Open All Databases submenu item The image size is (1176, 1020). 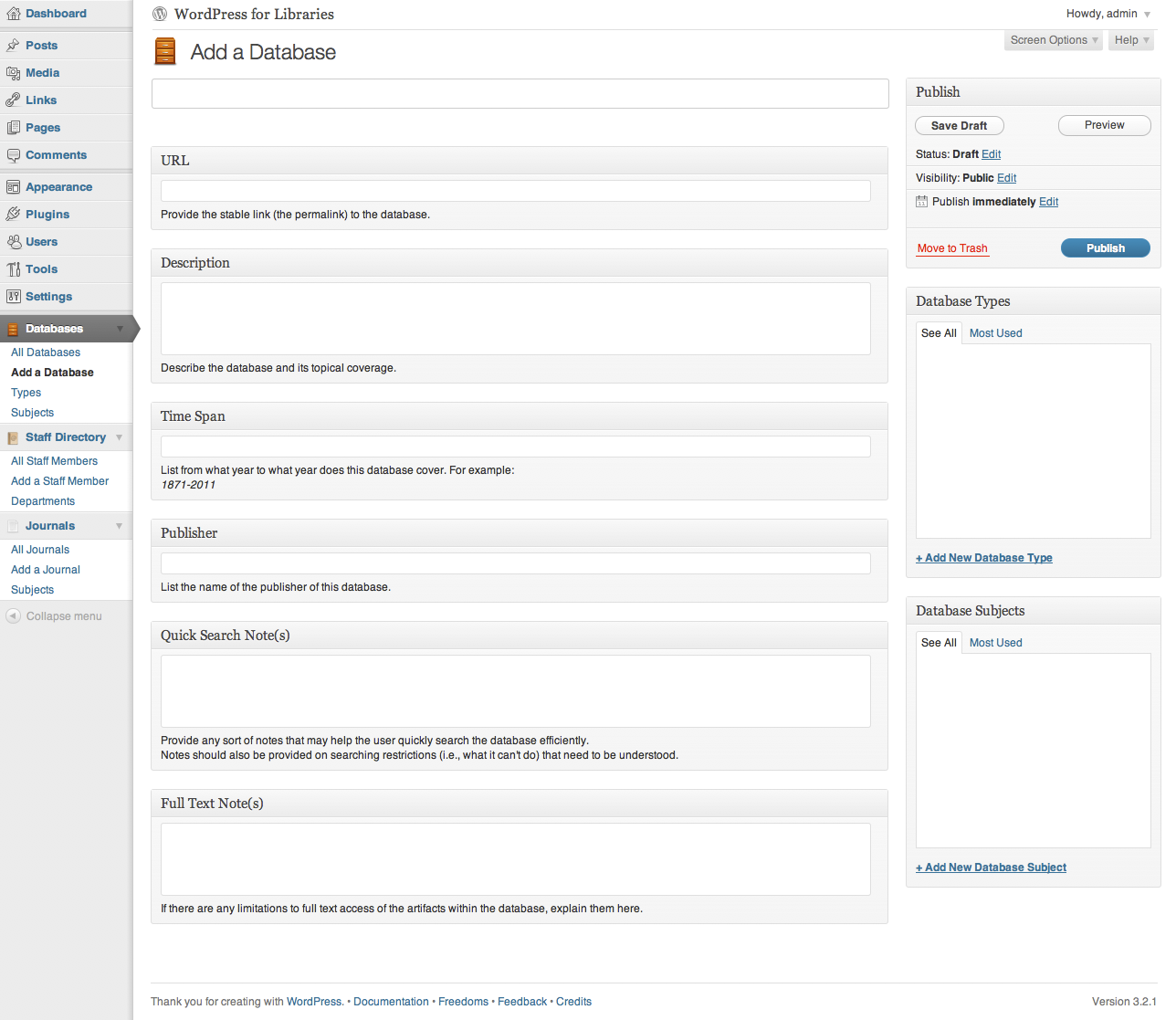click(x=46, y=352)
